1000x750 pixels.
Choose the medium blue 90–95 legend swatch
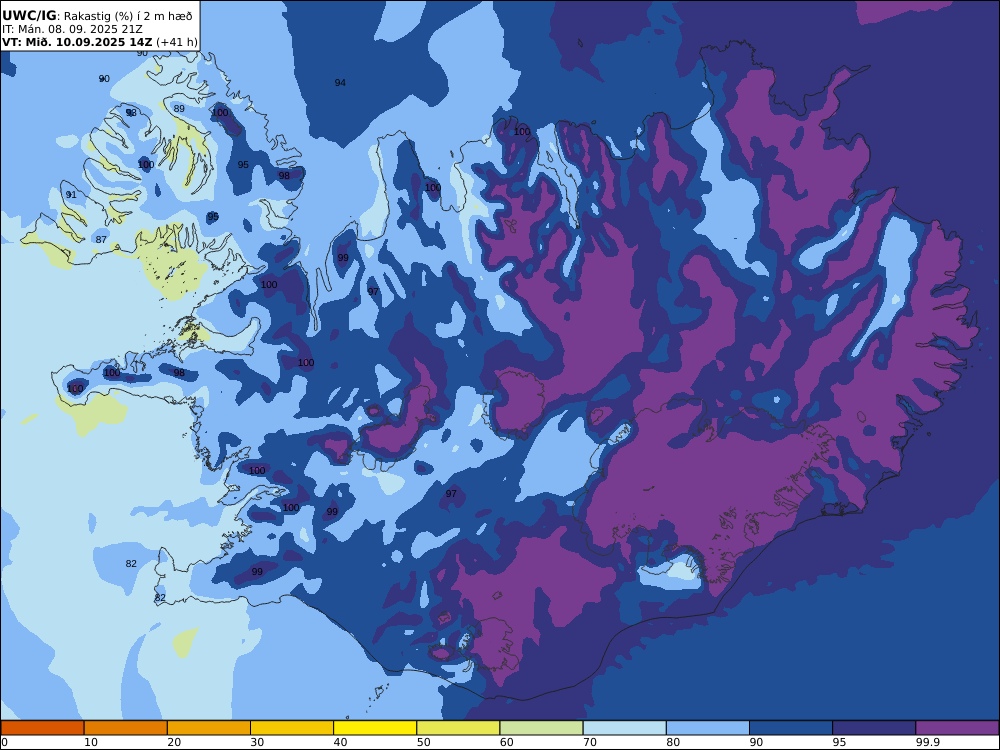coord(791,728)
